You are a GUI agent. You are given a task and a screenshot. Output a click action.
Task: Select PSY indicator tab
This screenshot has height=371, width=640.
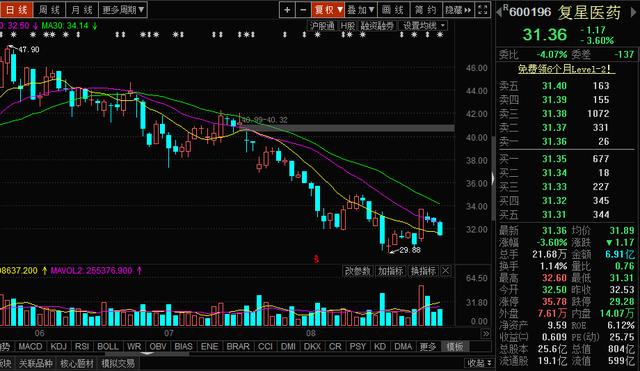click(358, 347)
